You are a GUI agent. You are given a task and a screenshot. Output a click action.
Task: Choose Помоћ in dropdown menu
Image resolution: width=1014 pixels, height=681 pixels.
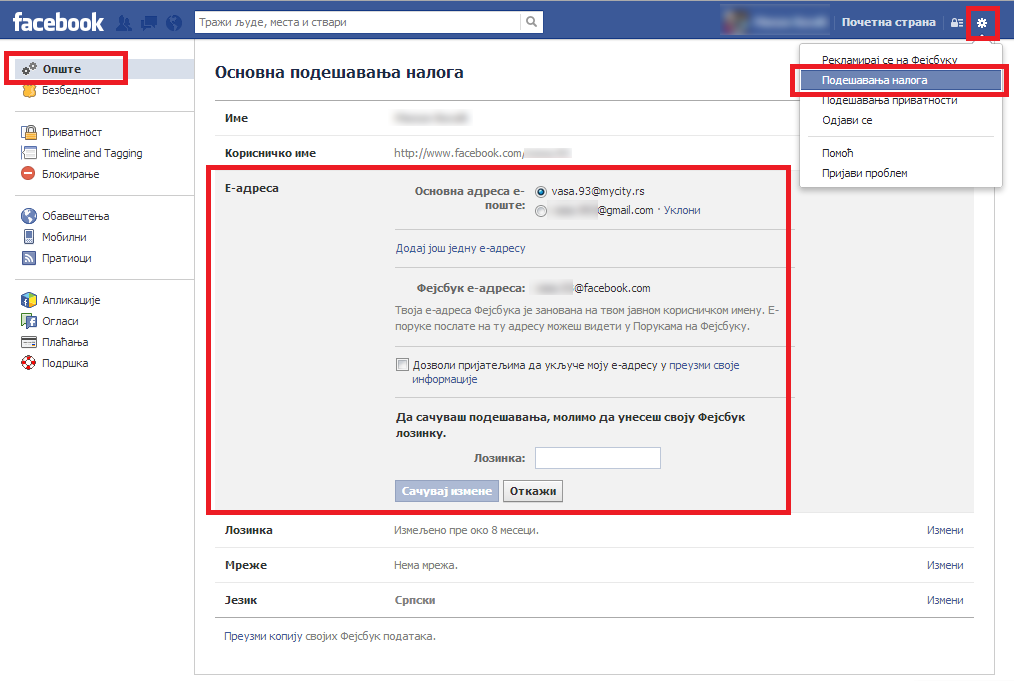837,153
